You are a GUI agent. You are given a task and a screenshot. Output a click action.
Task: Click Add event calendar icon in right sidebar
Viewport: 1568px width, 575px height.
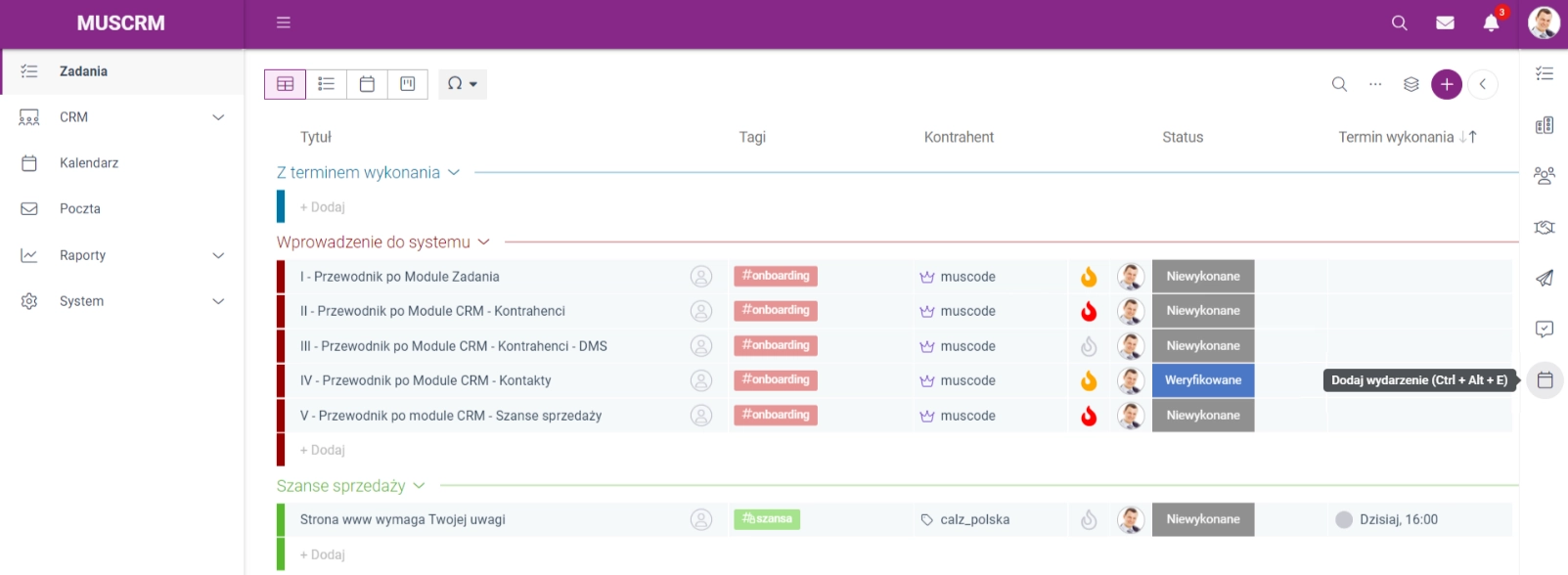[x=1546, y=380]
